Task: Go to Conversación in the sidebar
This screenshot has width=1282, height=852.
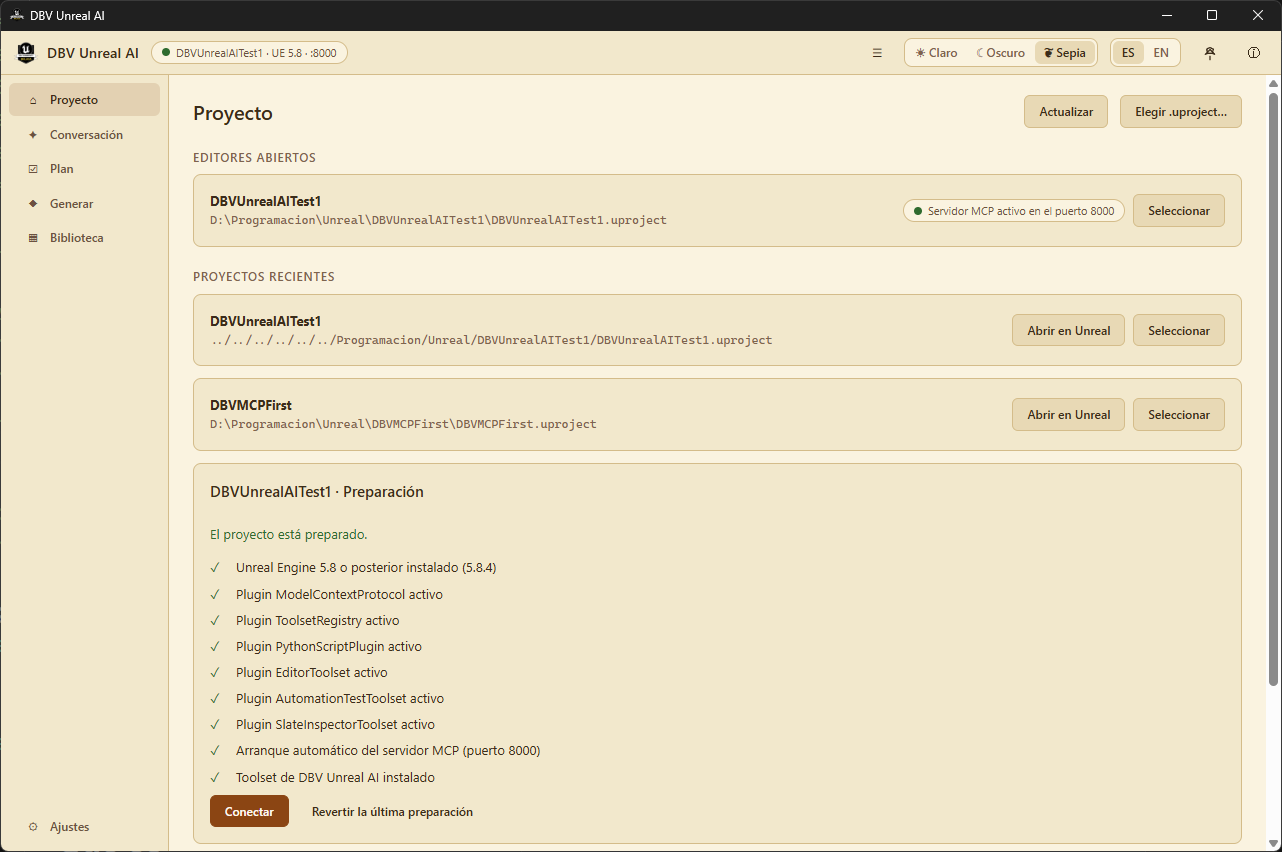Action: [84, 135]
